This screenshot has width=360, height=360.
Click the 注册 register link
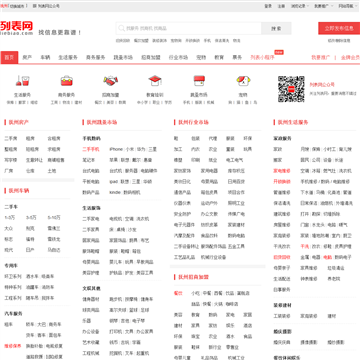click(281, 6)
